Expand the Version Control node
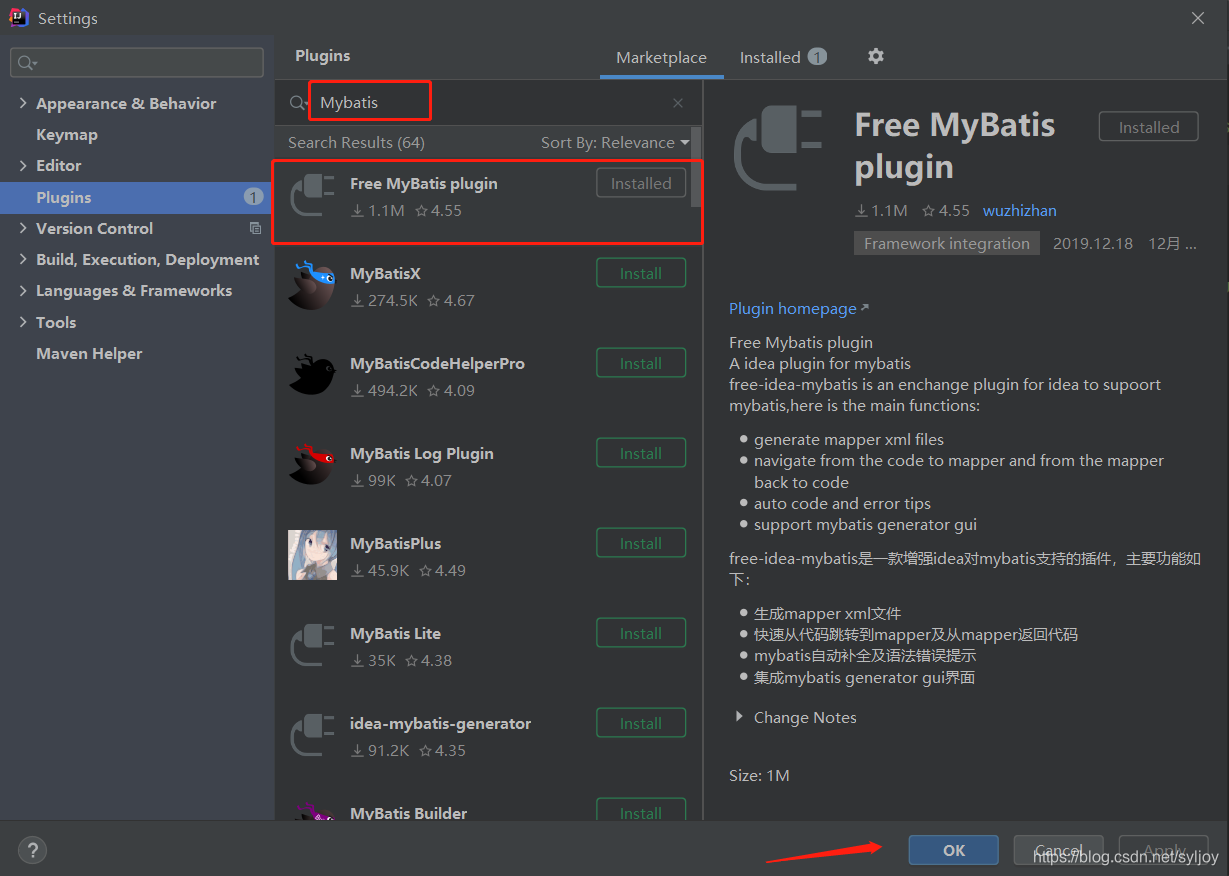Image resolution: width=1229 pixels, height=876 pixels. (x=23, y=228)
